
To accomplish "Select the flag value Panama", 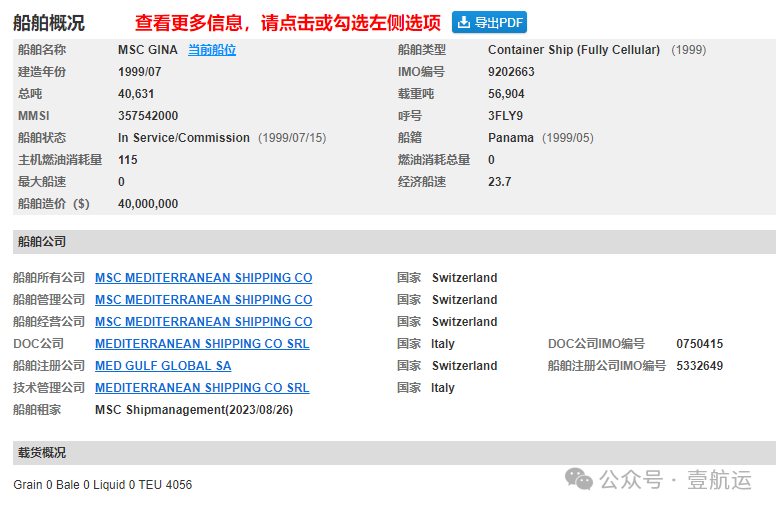I will (511, 138).
